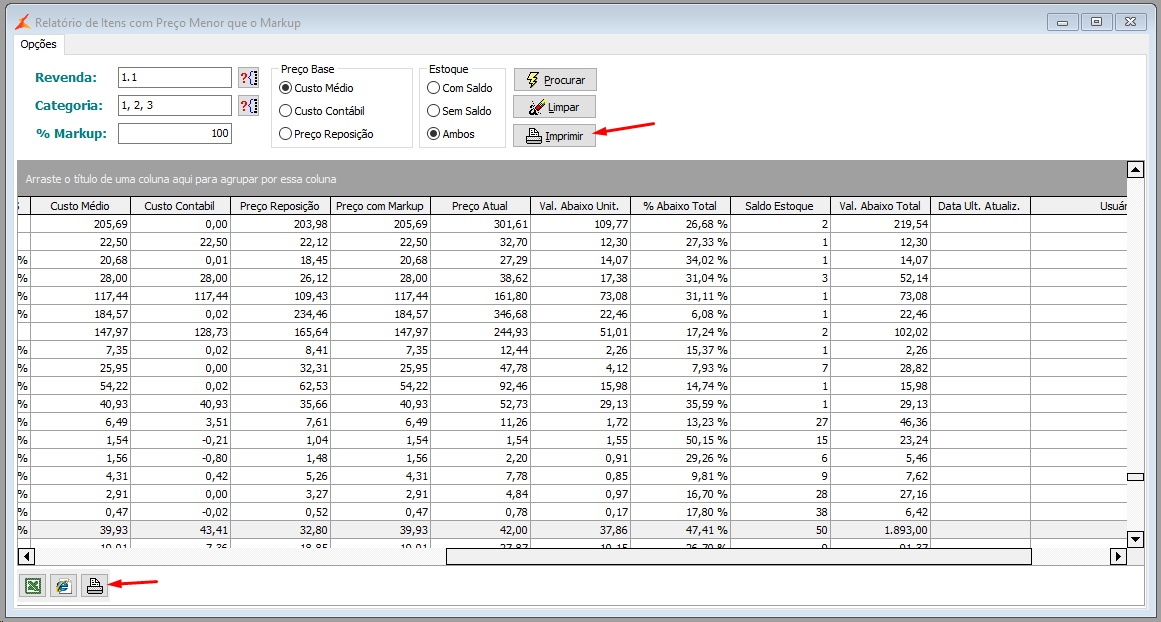1161x622 pixels.
Task: Focus the % Markup input field
Action: pyautogui.click(x=175, y=133)
